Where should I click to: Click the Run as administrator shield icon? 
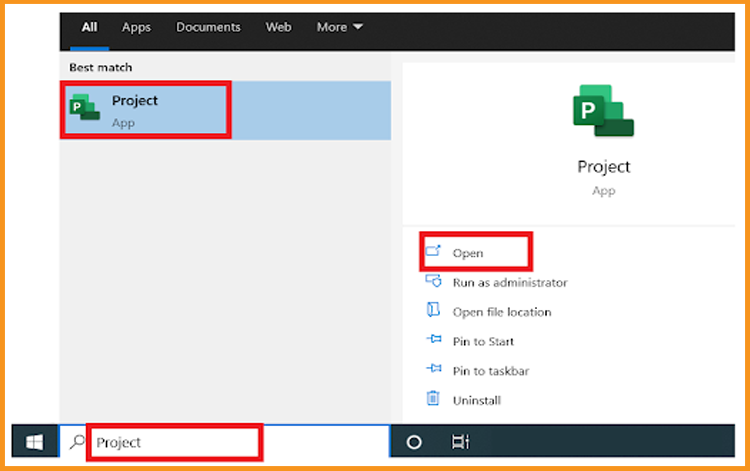tap(433, 281)
